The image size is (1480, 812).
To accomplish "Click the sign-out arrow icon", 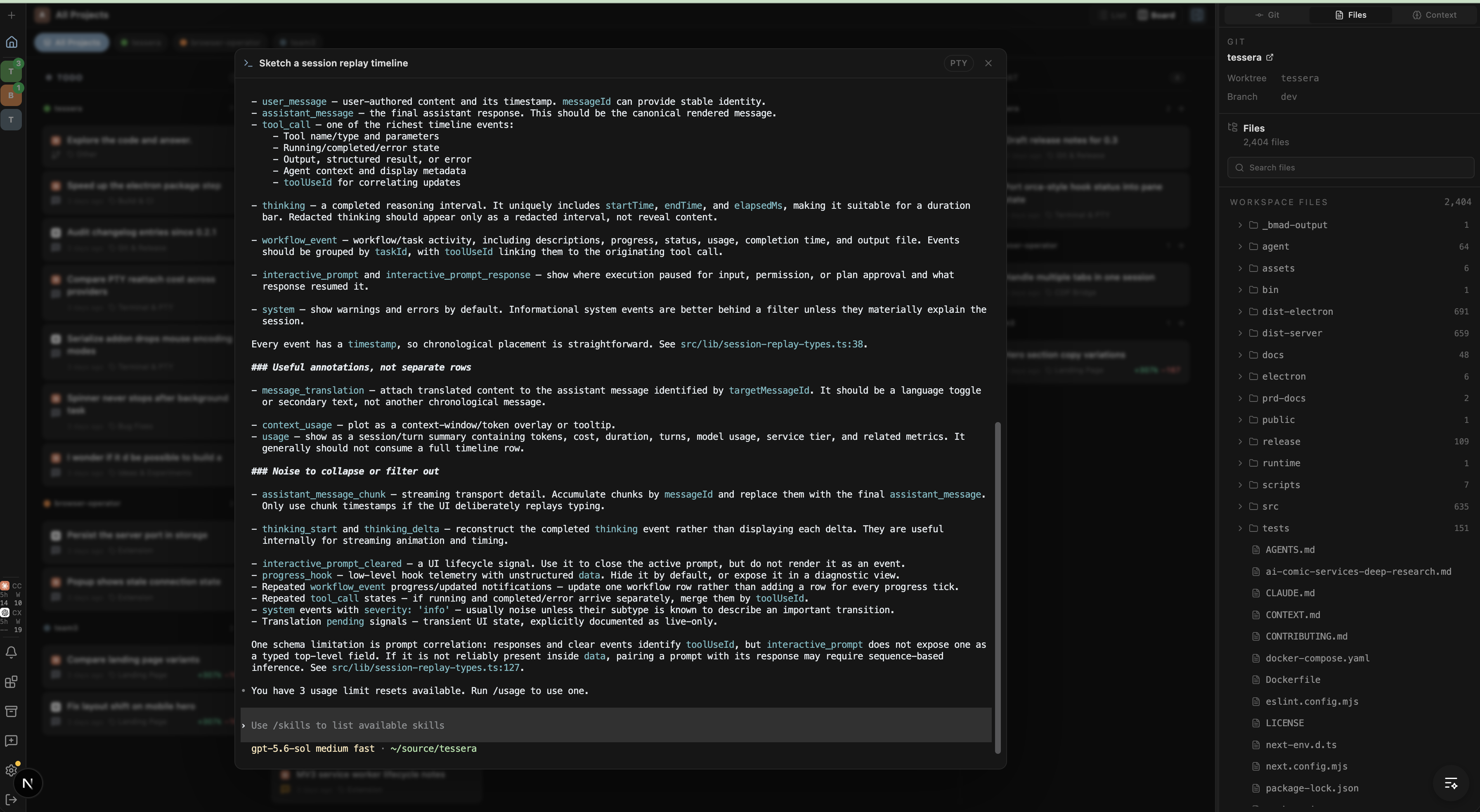I will point(11,800).
